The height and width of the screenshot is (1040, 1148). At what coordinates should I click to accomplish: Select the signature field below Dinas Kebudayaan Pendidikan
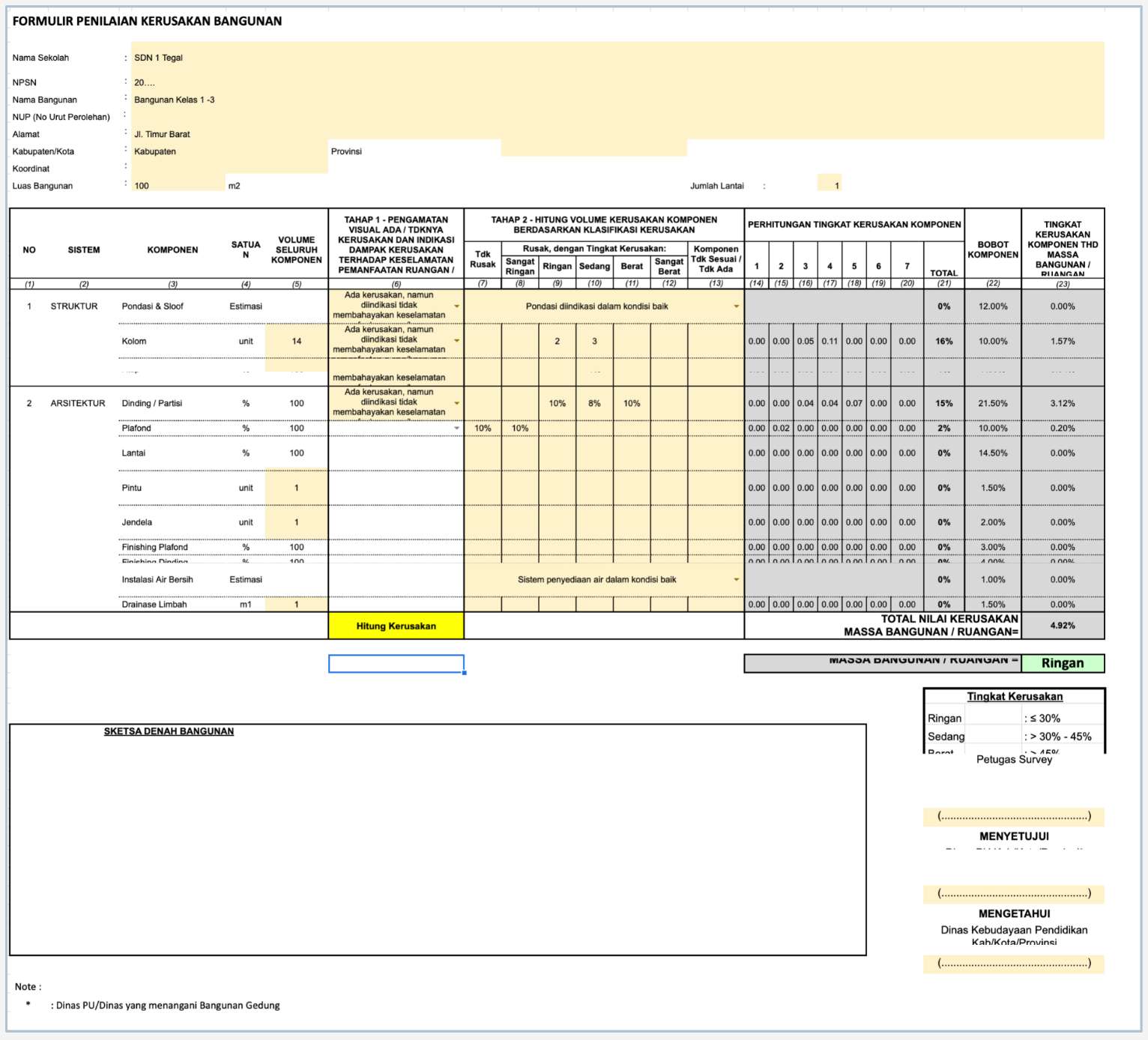(x=1014, y=963)
